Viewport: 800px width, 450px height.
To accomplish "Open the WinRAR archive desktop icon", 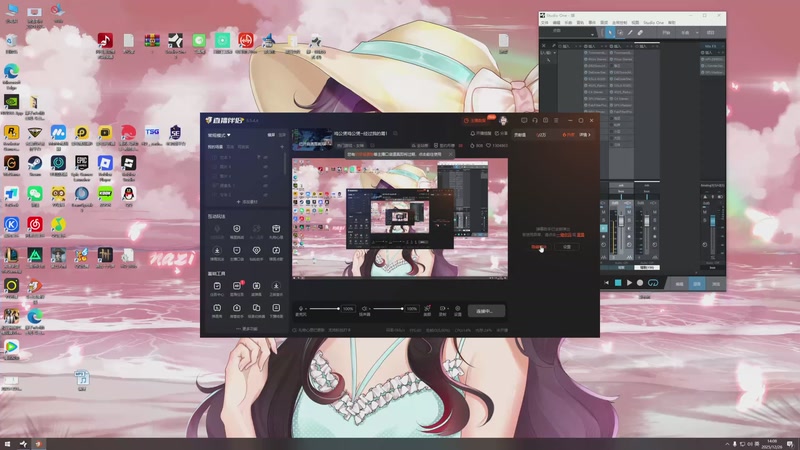I will (x=152, y=40).
